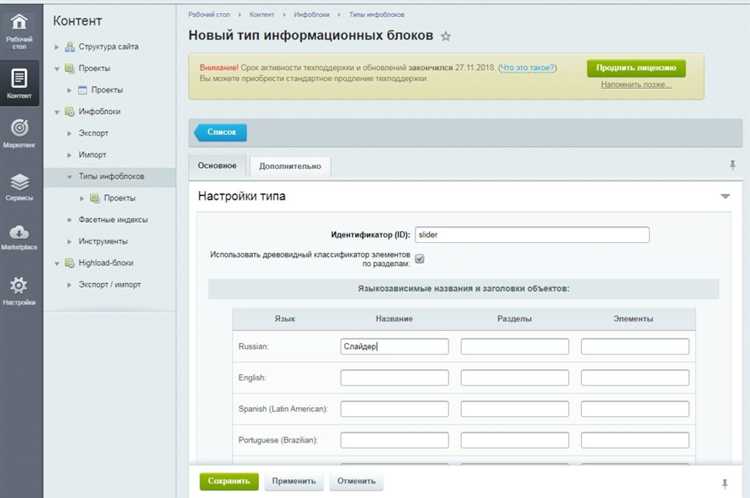Screen dimensions: 750x498
Task: Click the pin icon beside the tabs
Action: (731, 165)
